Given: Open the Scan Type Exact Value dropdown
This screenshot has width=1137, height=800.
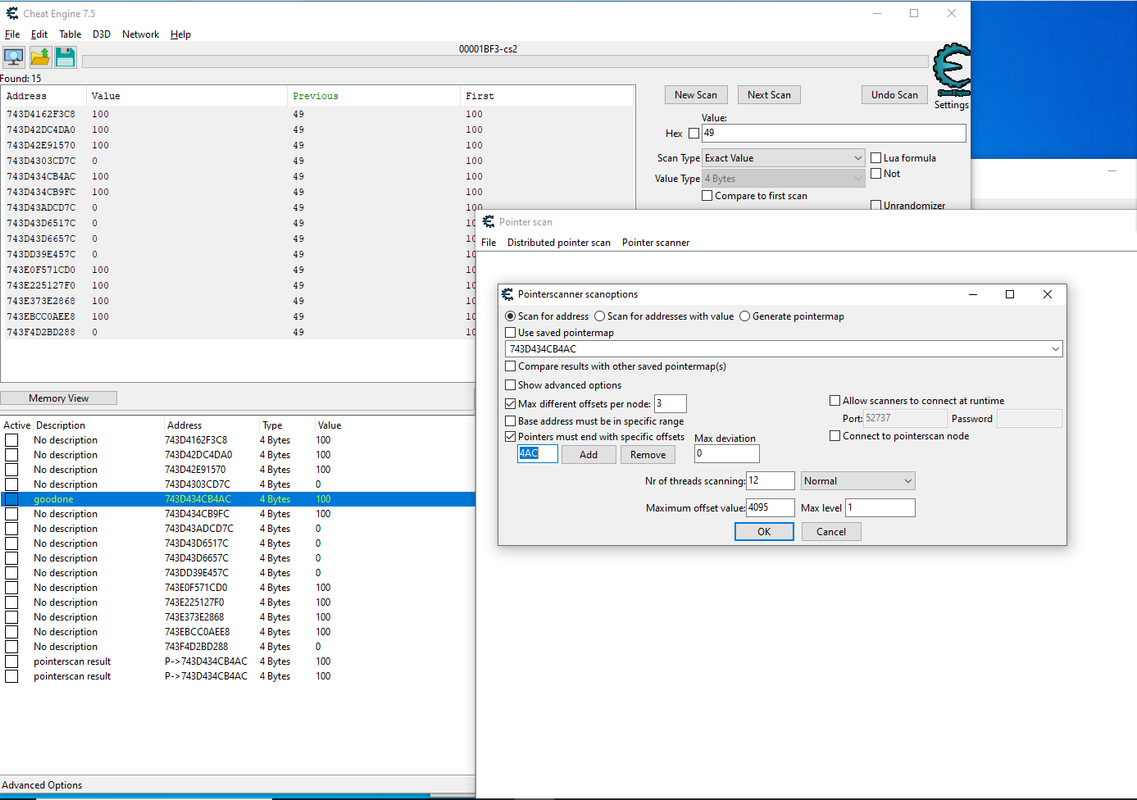Looking at the screenshot, I should (x=783, y=157).
